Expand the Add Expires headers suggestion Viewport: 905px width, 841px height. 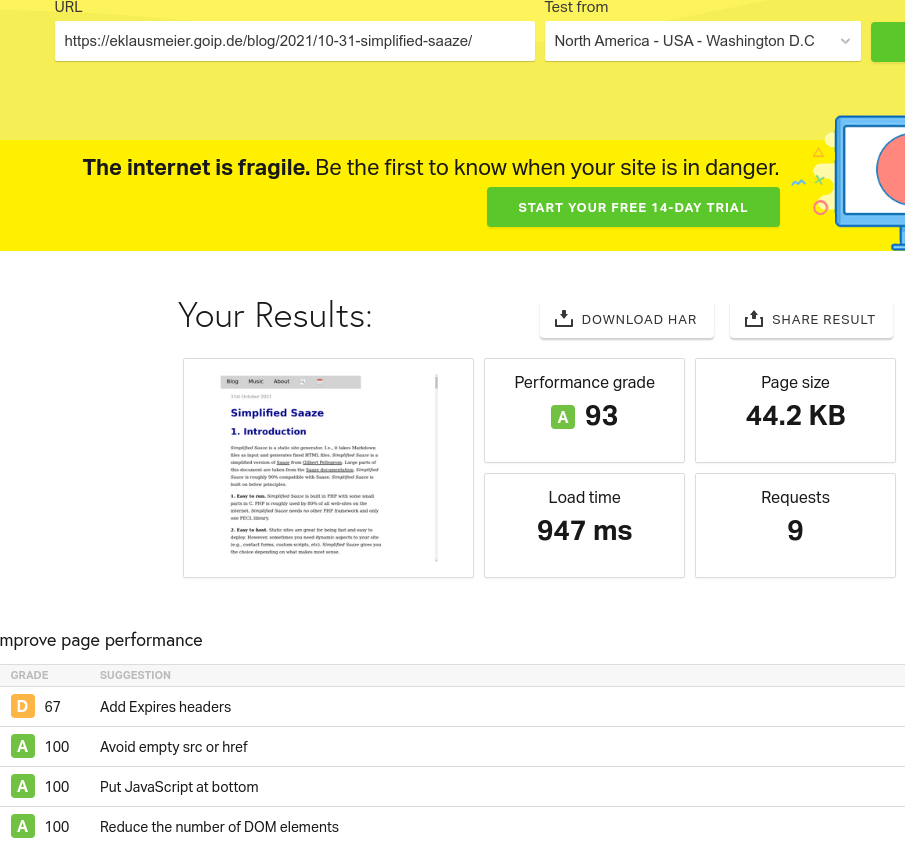click(x=166, y=707)
